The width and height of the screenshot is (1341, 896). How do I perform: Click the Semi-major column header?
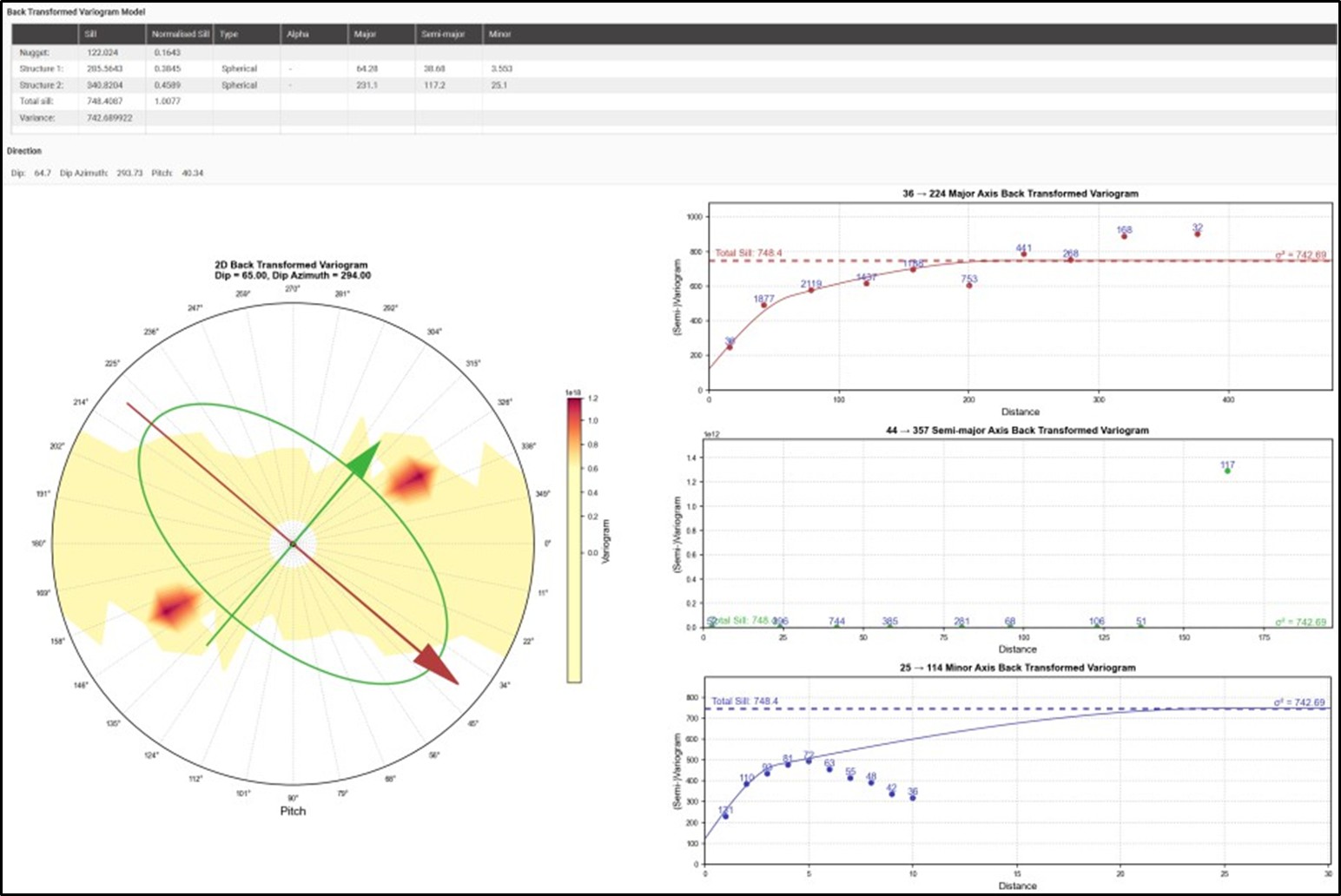(443, 35)
